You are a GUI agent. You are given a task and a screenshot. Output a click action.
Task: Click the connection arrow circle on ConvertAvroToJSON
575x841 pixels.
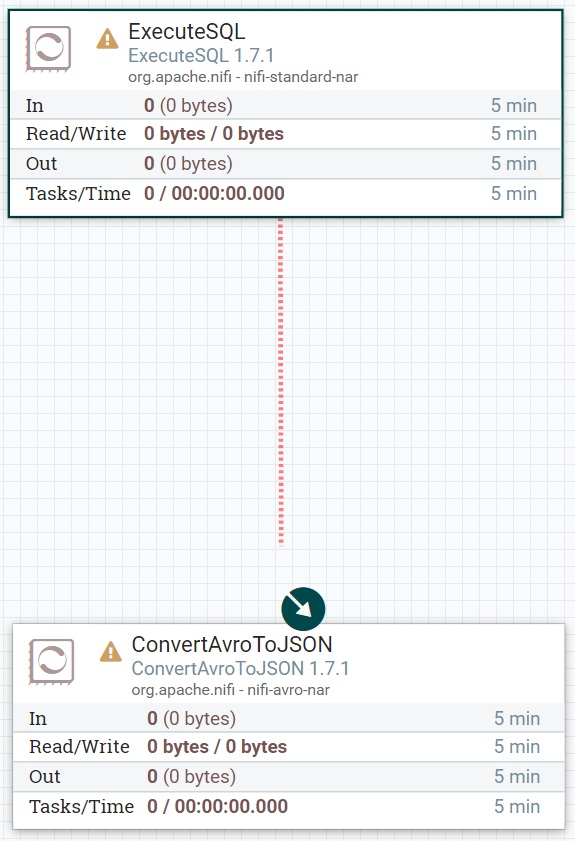pos(303,609)
